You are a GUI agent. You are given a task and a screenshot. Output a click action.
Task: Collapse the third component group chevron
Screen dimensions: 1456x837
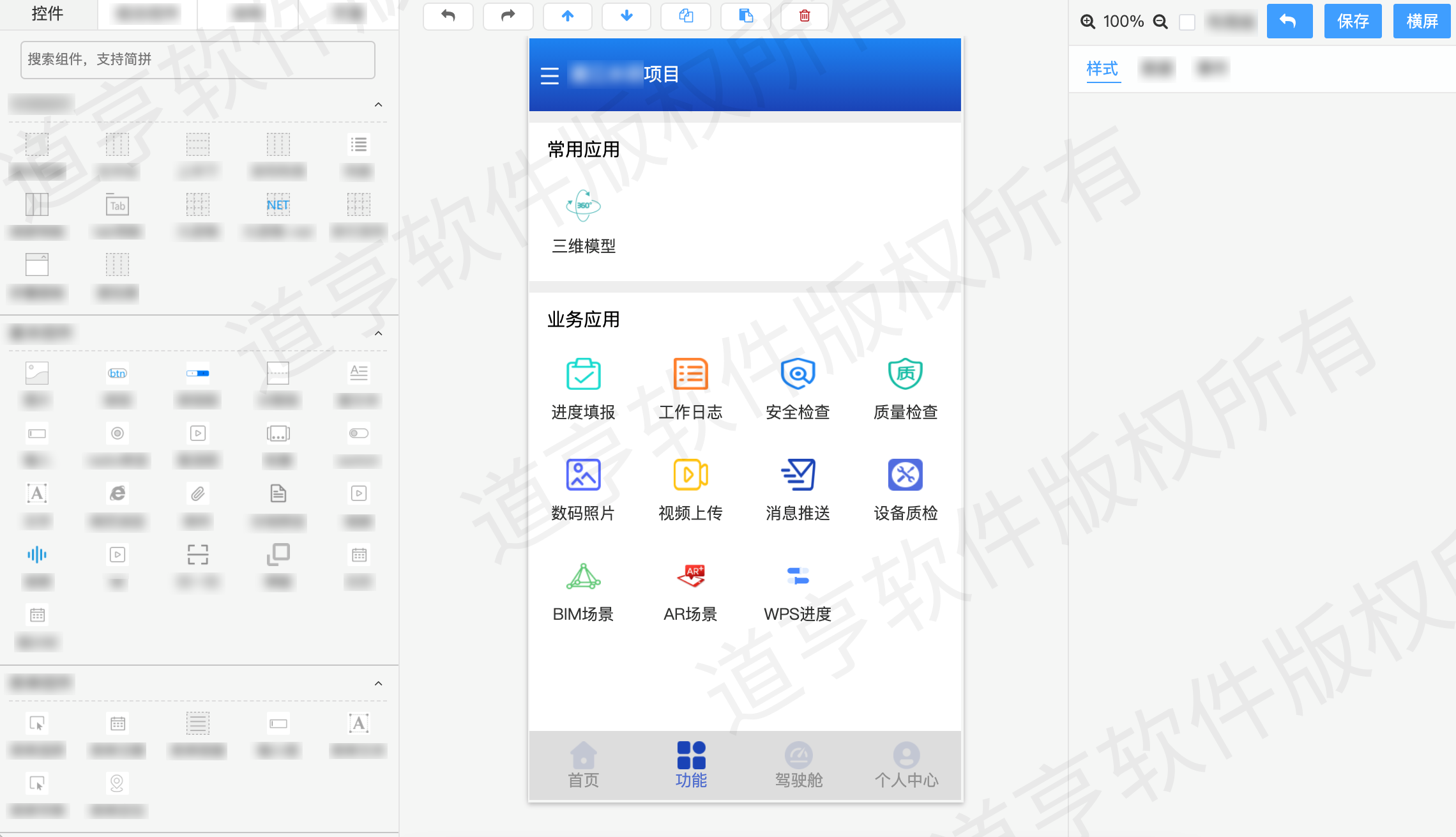(378, 683)
